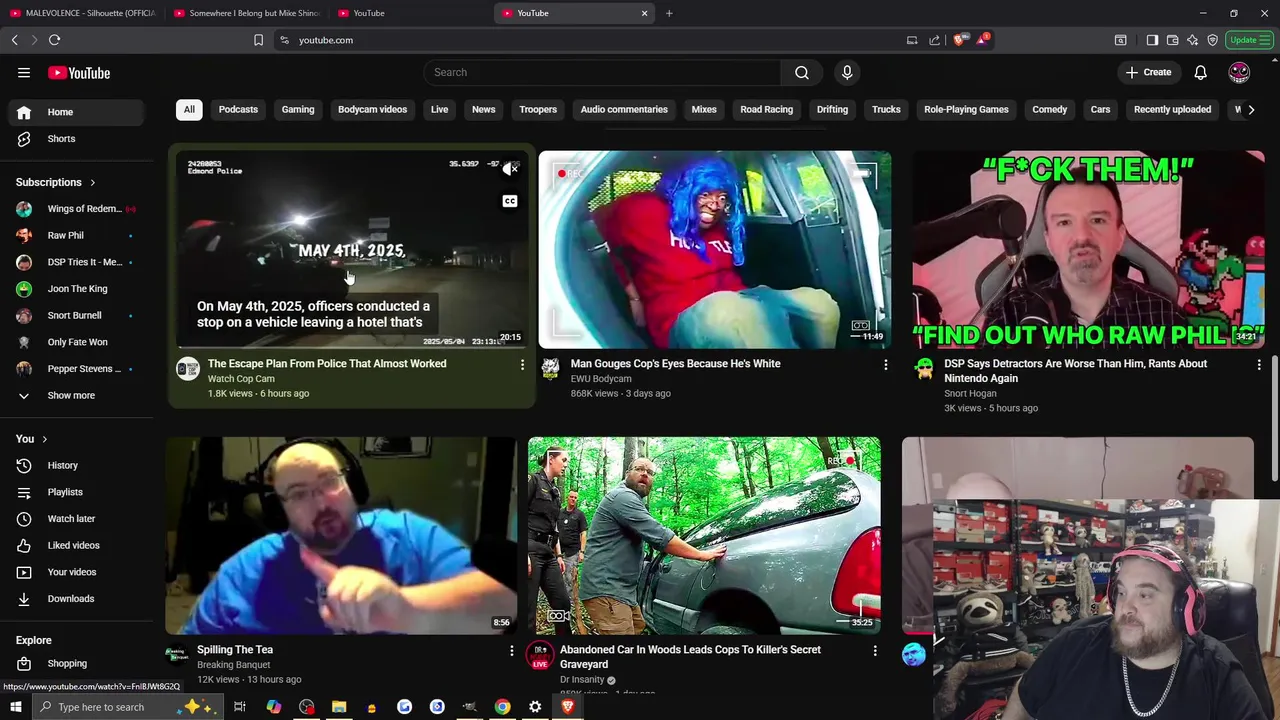This screenshot has height=720, width=1280.
Task: Open options menu for Abandoned Car In Woods video
Action: 875,651
